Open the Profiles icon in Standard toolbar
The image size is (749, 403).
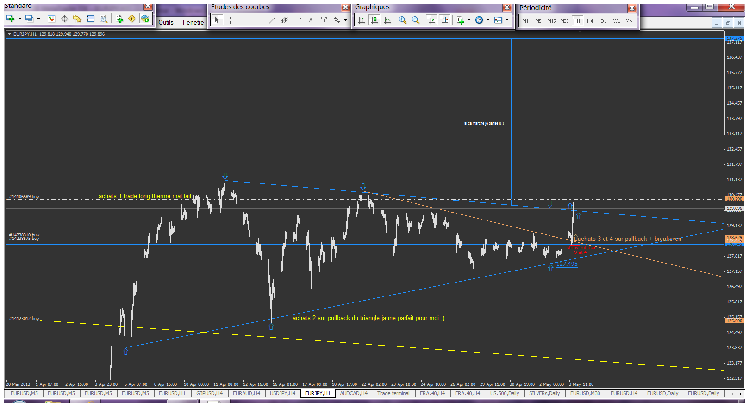pyautogui.click(x=29, y=18)
